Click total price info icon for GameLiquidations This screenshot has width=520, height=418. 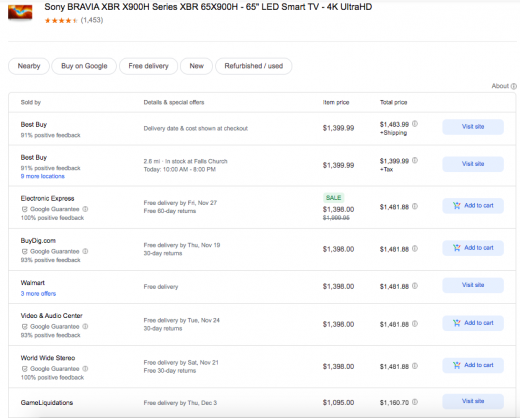pyautogui.click(x=415, y=402)
